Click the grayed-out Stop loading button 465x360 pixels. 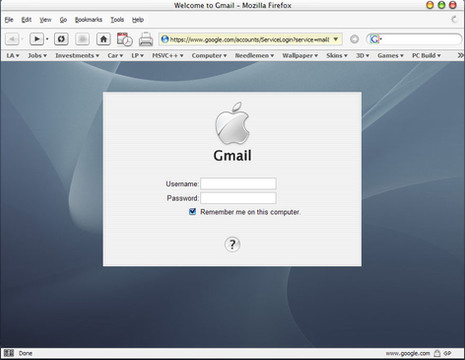click(x=82, y=39)
